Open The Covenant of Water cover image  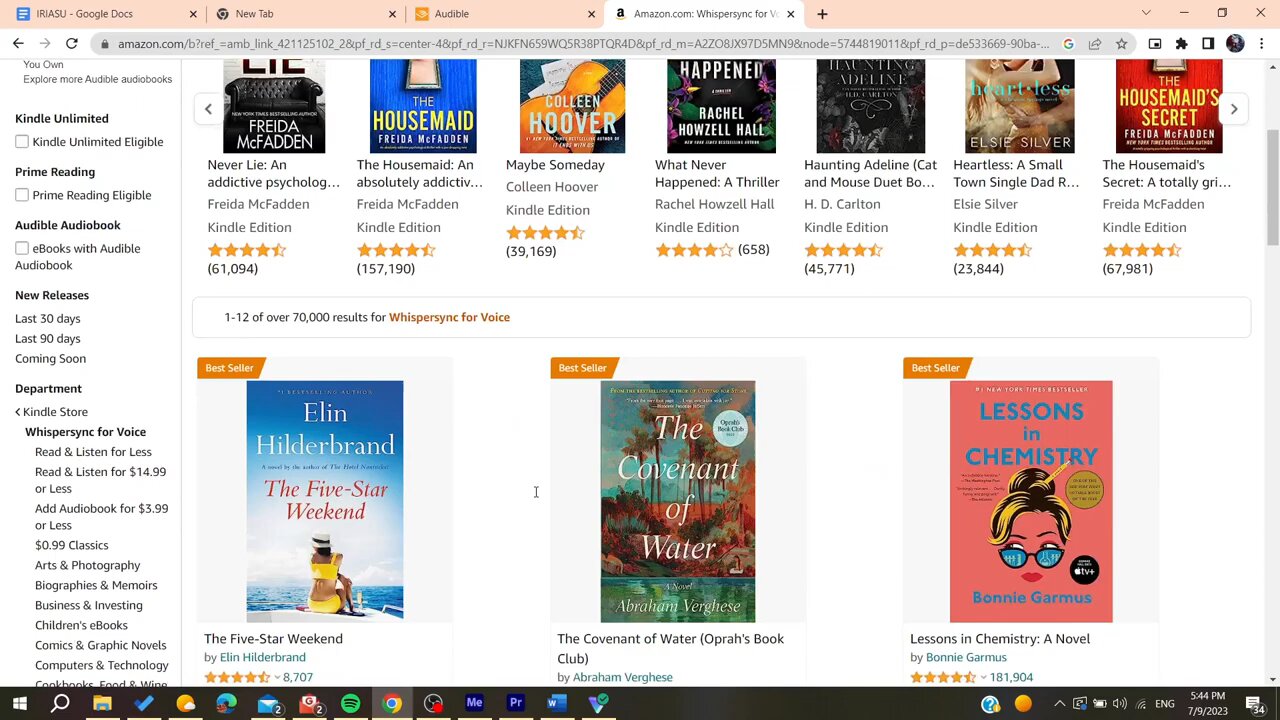678,501
